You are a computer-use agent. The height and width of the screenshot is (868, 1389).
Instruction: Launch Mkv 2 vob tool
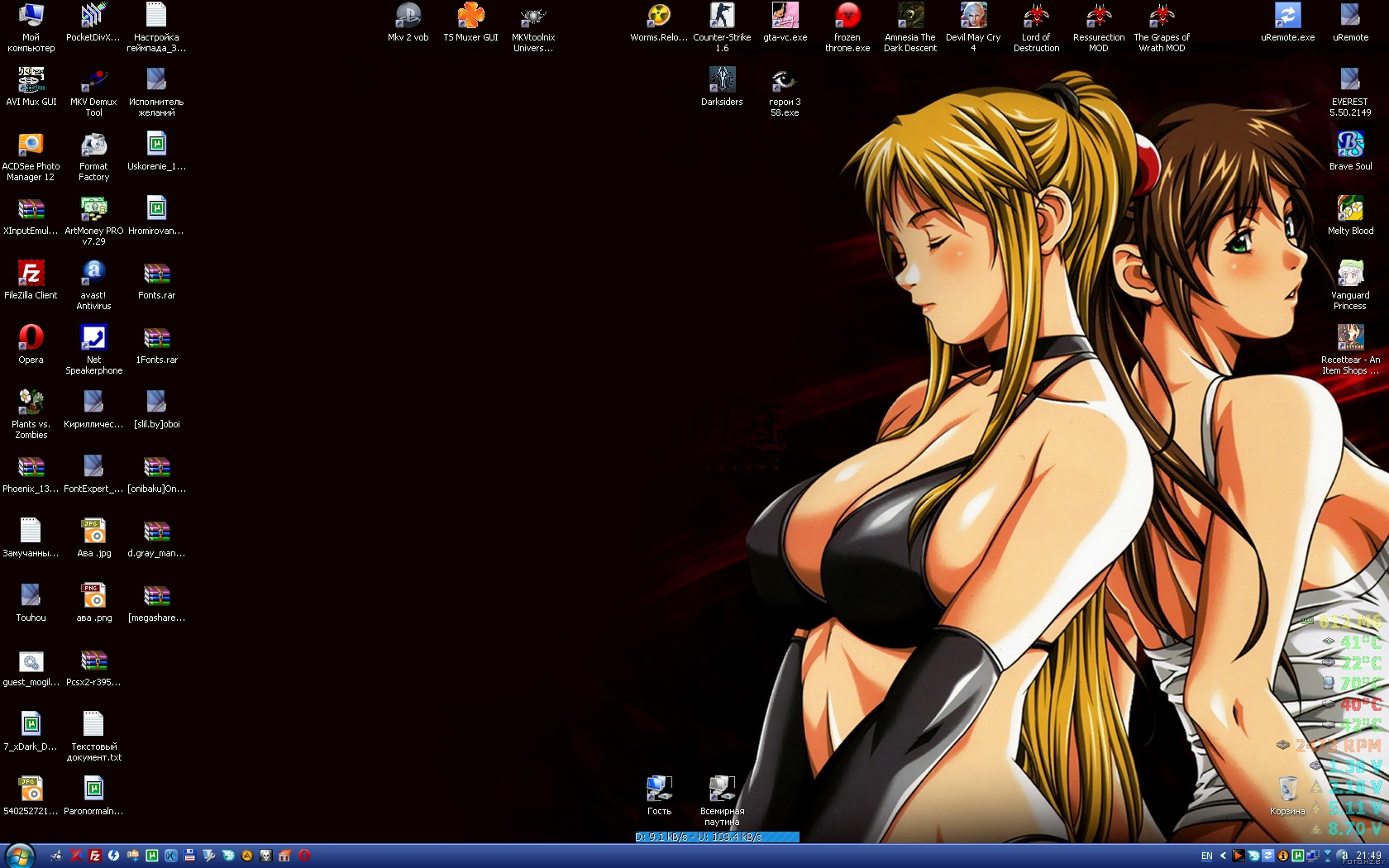pos(408,21)
